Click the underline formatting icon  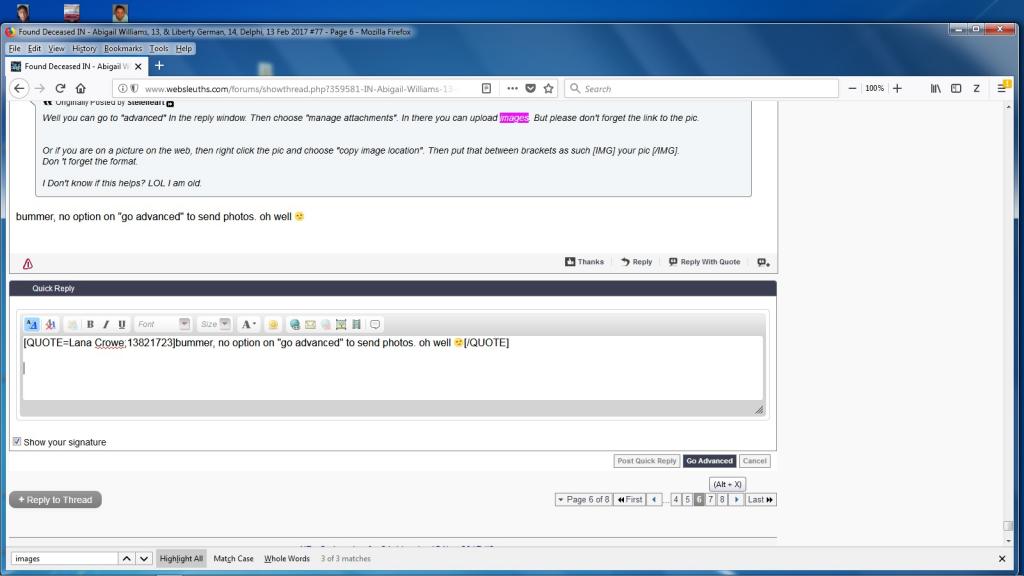tap(121, 324)
